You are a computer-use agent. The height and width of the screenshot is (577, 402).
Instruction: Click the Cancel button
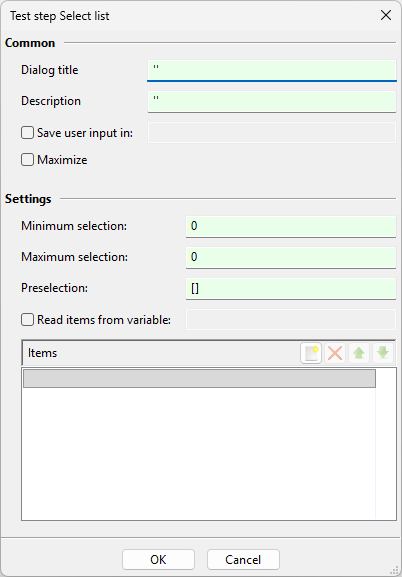pos(243,560)
